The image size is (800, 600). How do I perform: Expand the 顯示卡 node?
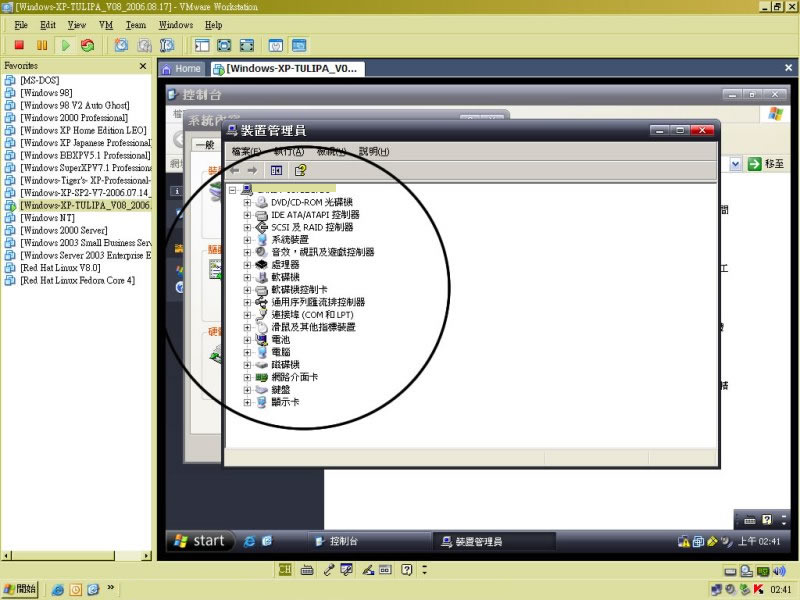click(247, 403)
